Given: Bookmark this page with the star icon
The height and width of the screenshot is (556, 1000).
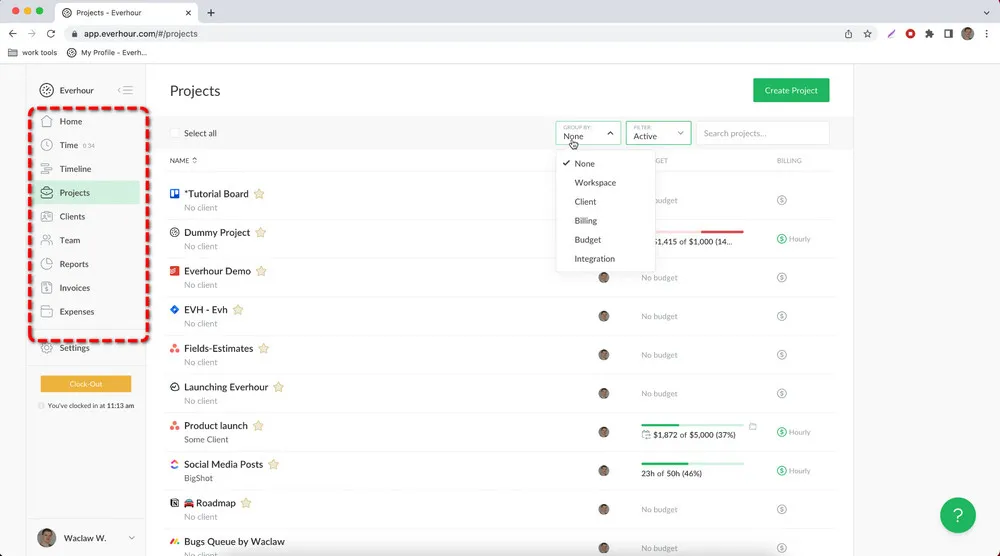Looking at the screenshot, I should click(867, 34).
